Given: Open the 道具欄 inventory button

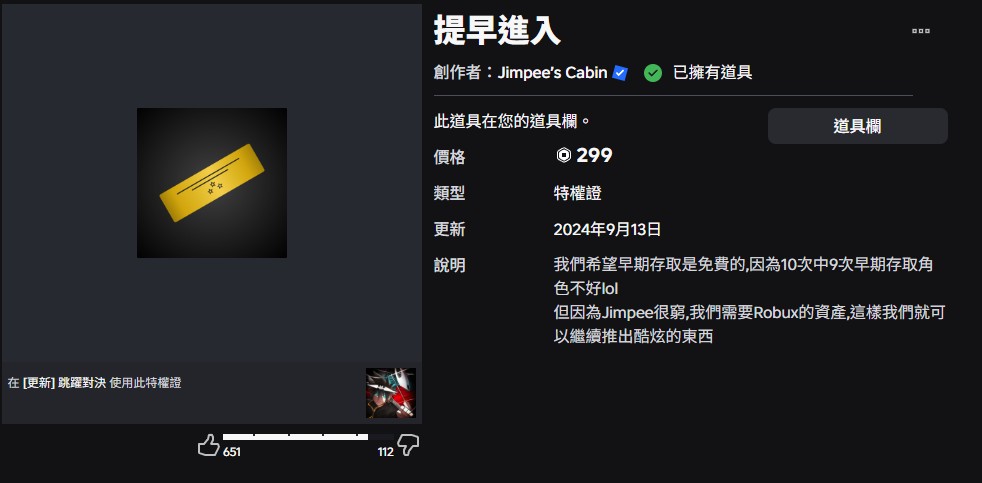Looking at the screenshot, I should pyautogui.click(x=857, y=126).
